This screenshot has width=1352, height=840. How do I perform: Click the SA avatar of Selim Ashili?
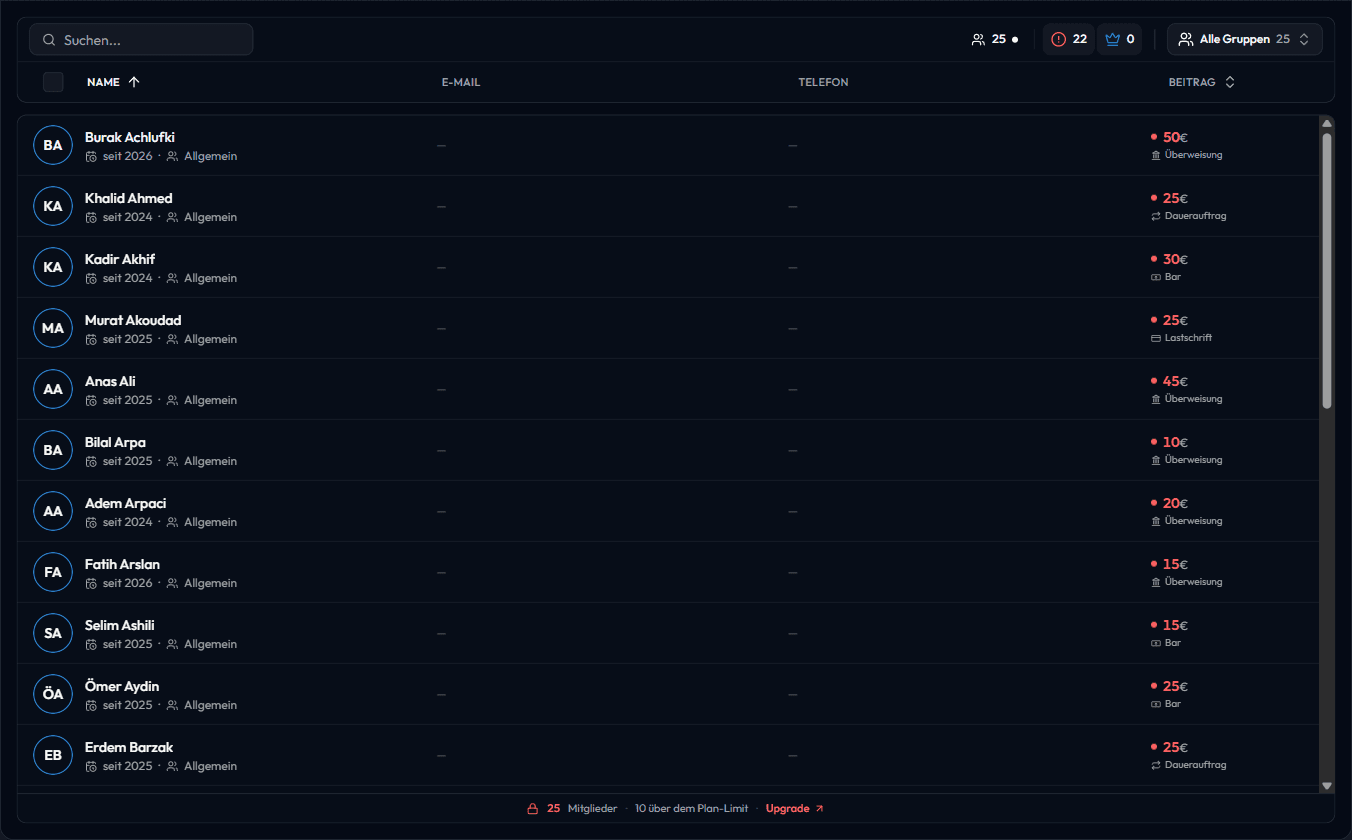(53, 633)
